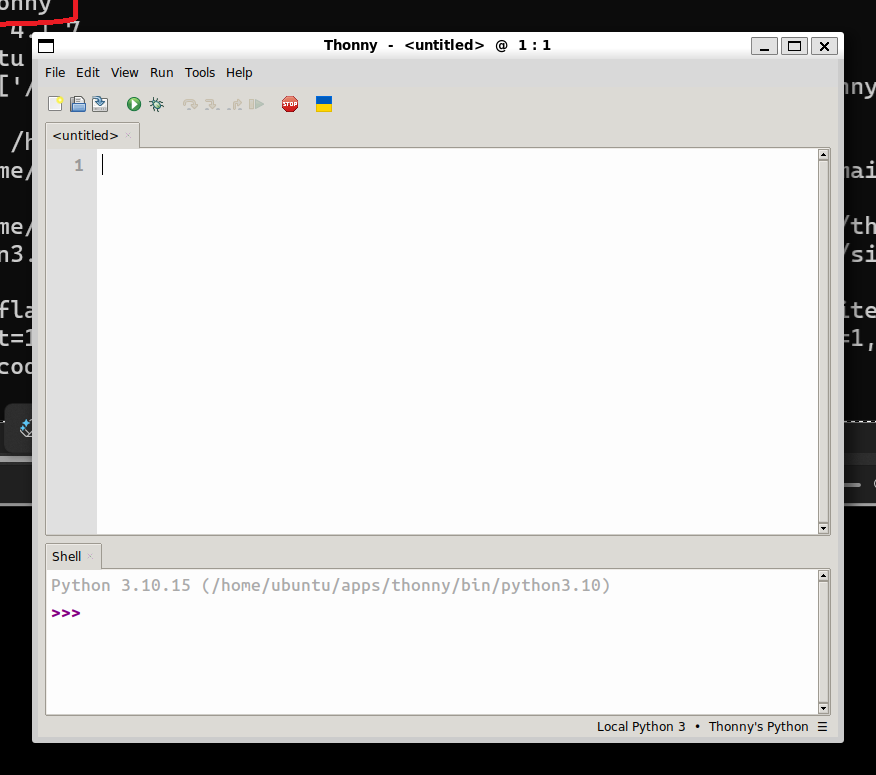The width and height of the screenshot is (876, 775).
Task: Click the Step over toolbar icon
Action: [x=190, y=104]
